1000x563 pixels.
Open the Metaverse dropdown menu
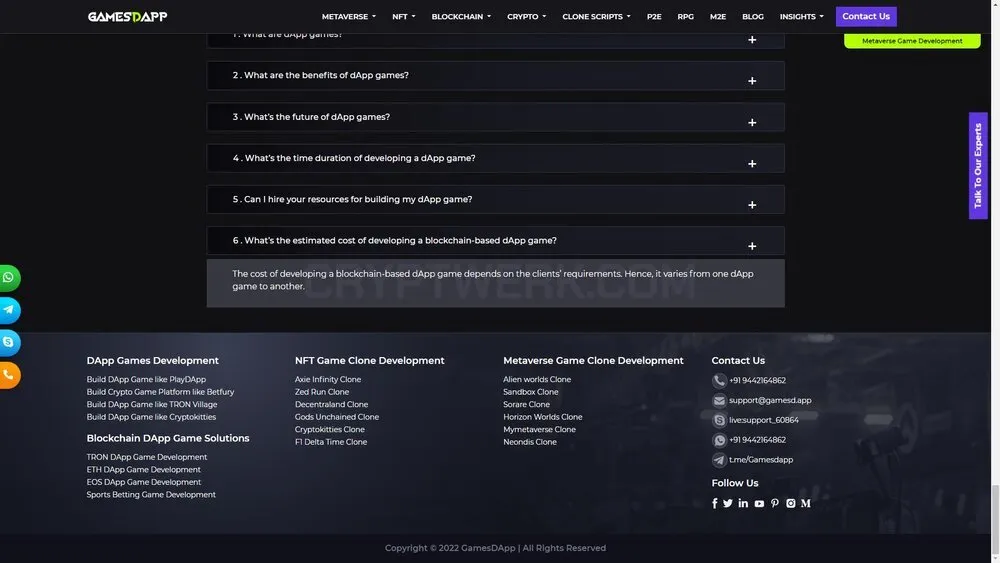349,17
